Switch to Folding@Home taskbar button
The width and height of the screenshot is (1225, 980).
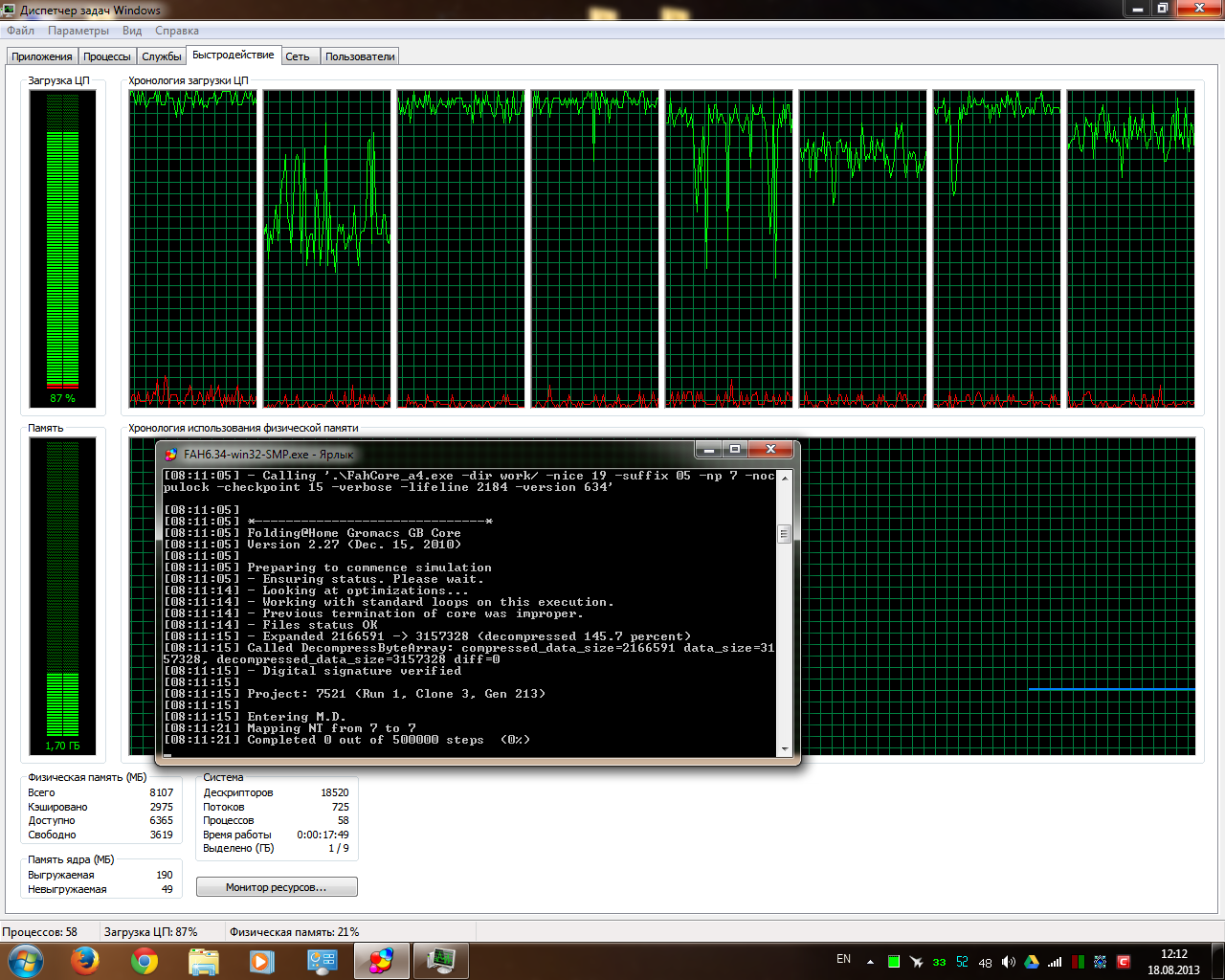tap(381, 961)
